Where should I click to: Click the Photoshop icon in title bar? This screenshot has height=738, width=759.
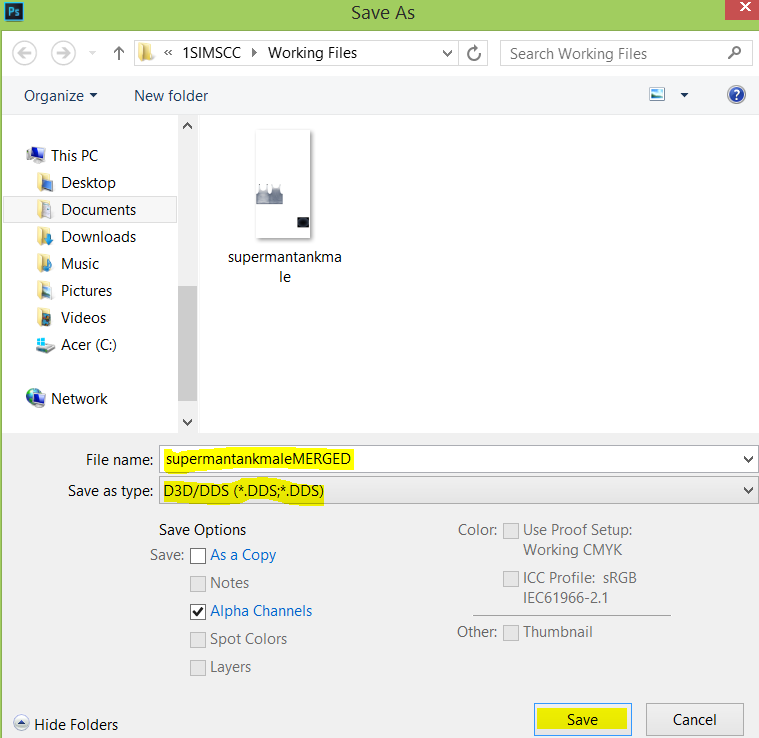[14, 11]
